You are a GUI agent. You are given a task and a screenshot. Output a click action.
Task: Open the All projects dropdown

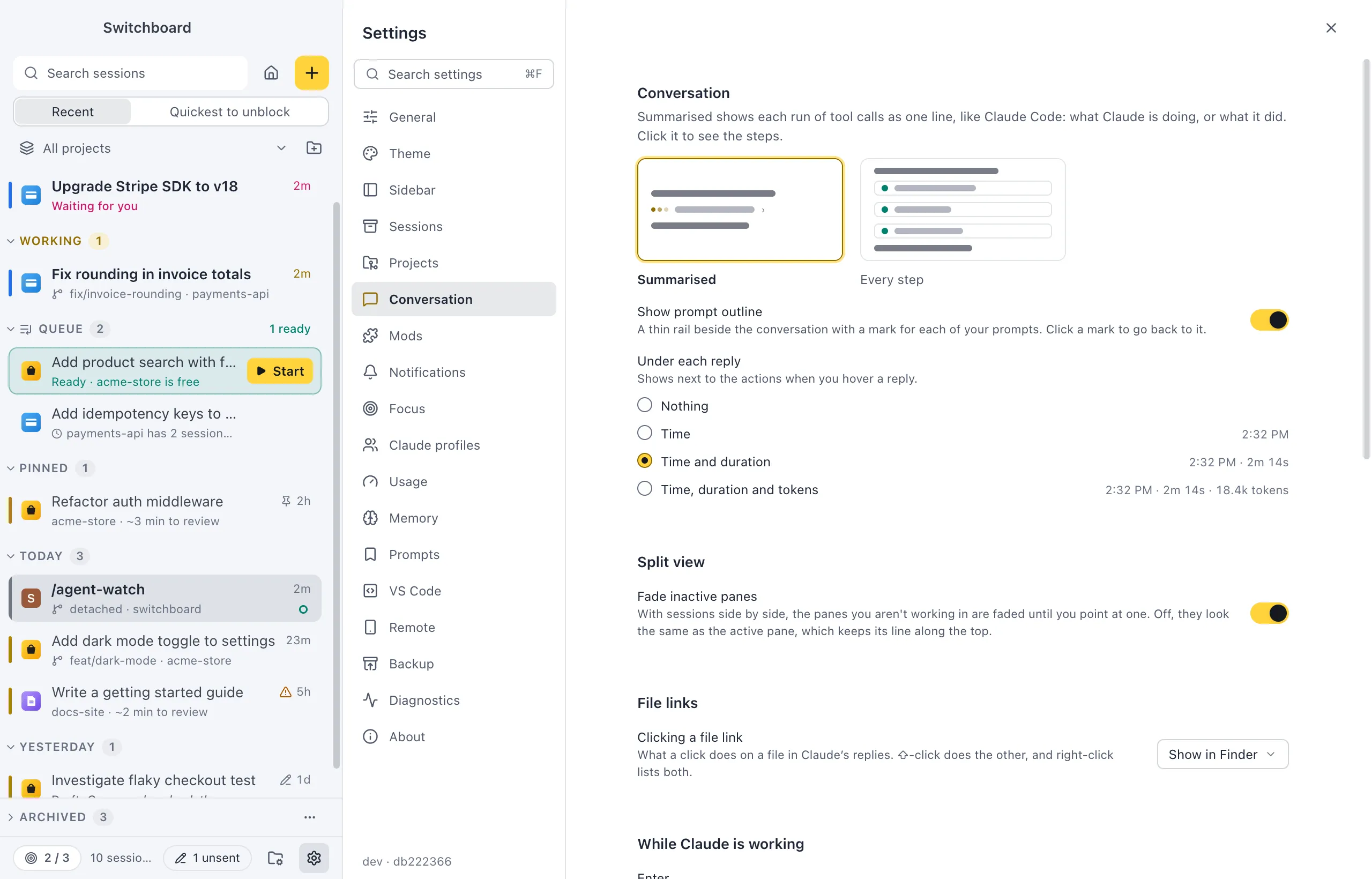pyautogui.click(x=153, y=148)
